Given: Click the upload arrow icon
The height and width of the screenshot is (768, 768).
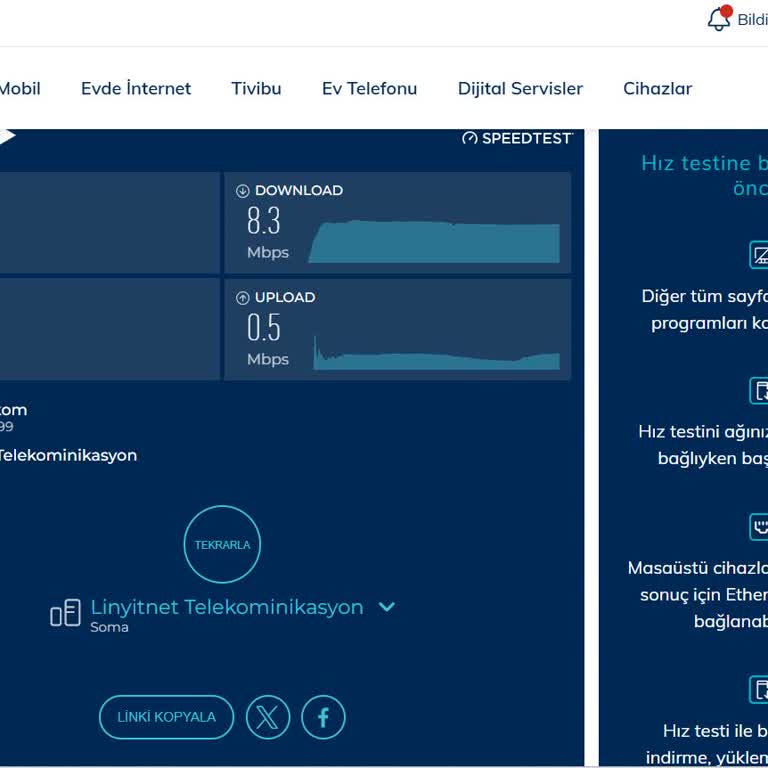Looking at the screenshot, I should [242, 298].
